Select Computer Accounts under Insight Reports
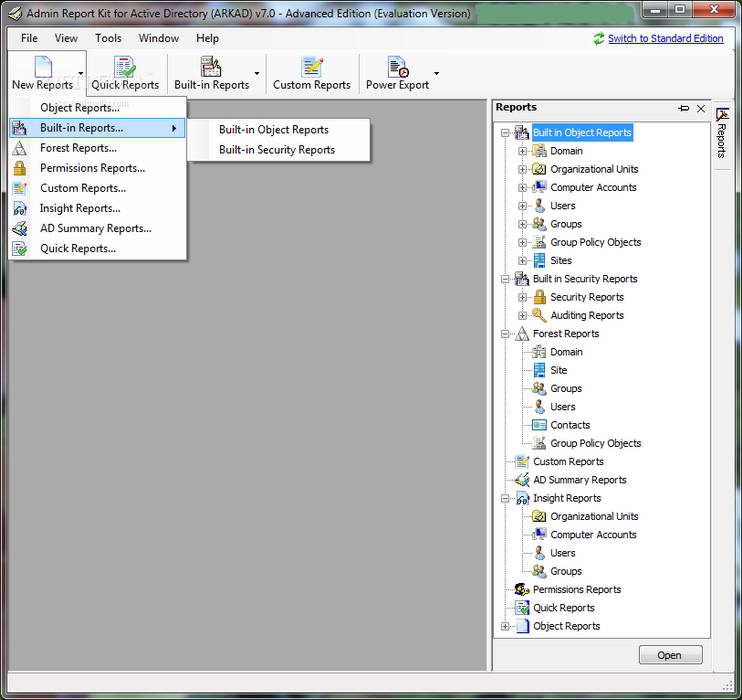742x700 pixels. (x=593, y=535)
